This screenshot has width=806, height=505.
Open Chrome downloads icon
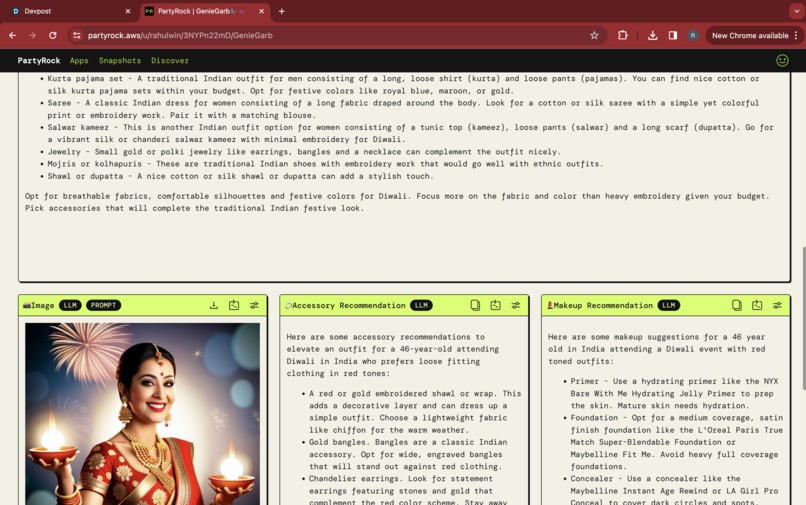click(652, 35)
